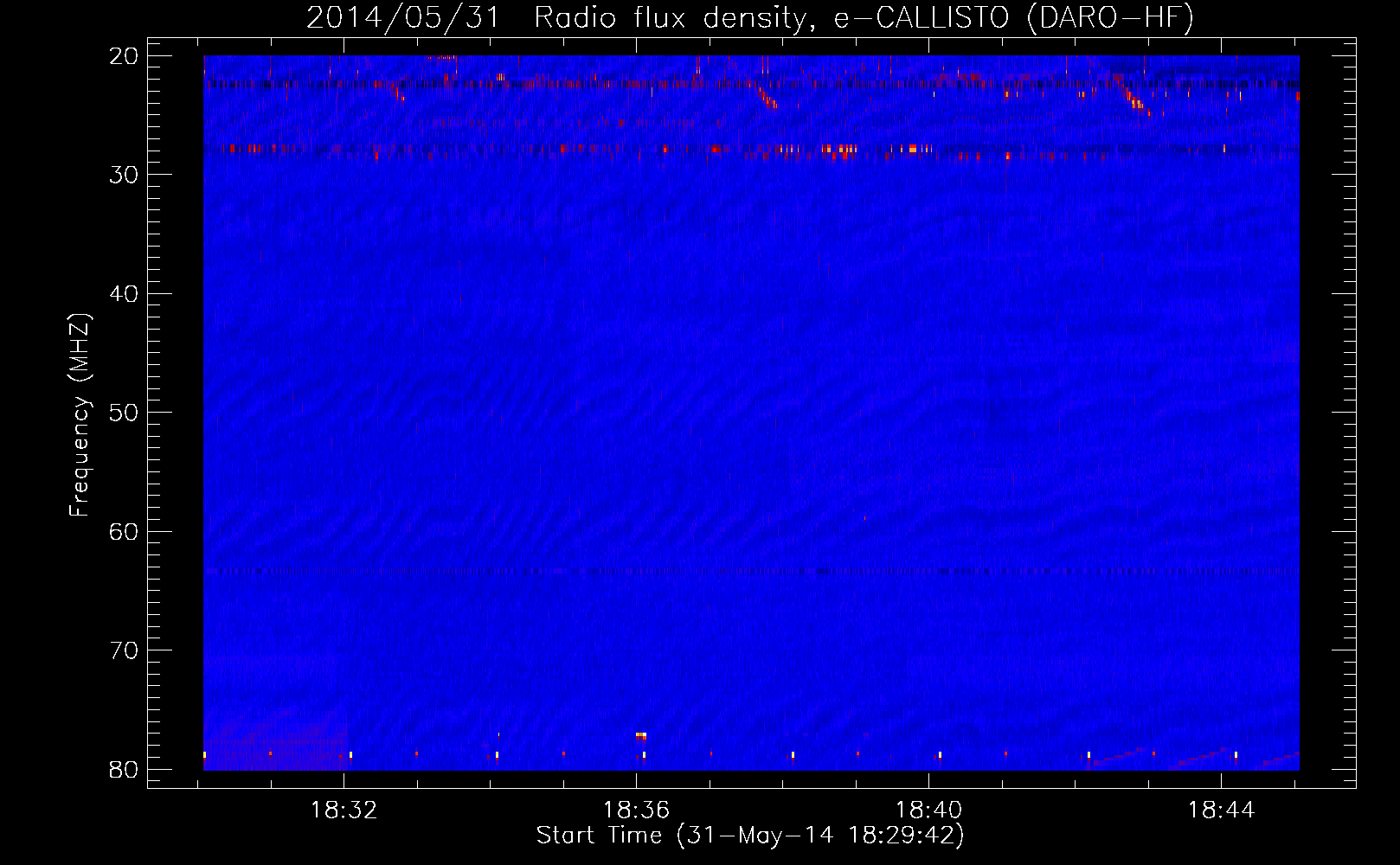Click the plot title '2014/05/31 Radio flux density, e-CALLISTO (DARO-HF)'
This screenshot has width=1400, height=865.
click(x=750, y=18)
